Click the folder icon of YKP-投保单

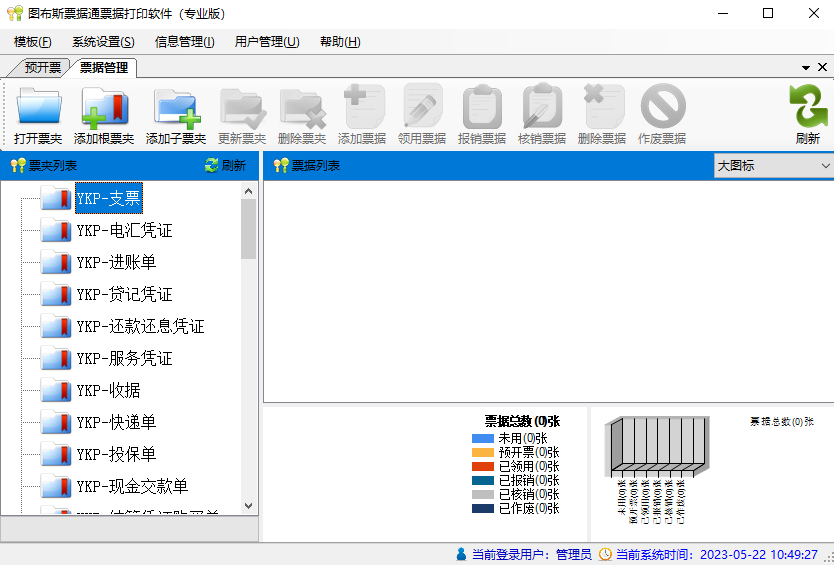pos(56,454)
